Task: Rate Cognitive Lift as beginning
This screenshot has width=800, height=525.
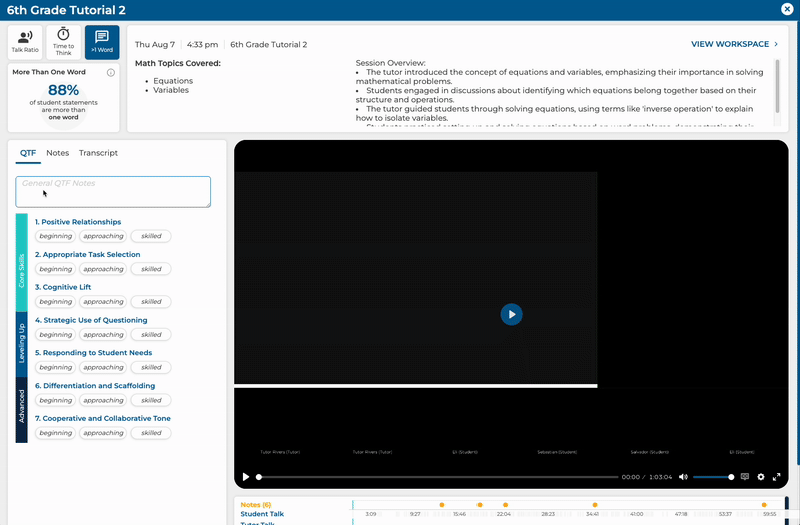Action: (56, 302)
